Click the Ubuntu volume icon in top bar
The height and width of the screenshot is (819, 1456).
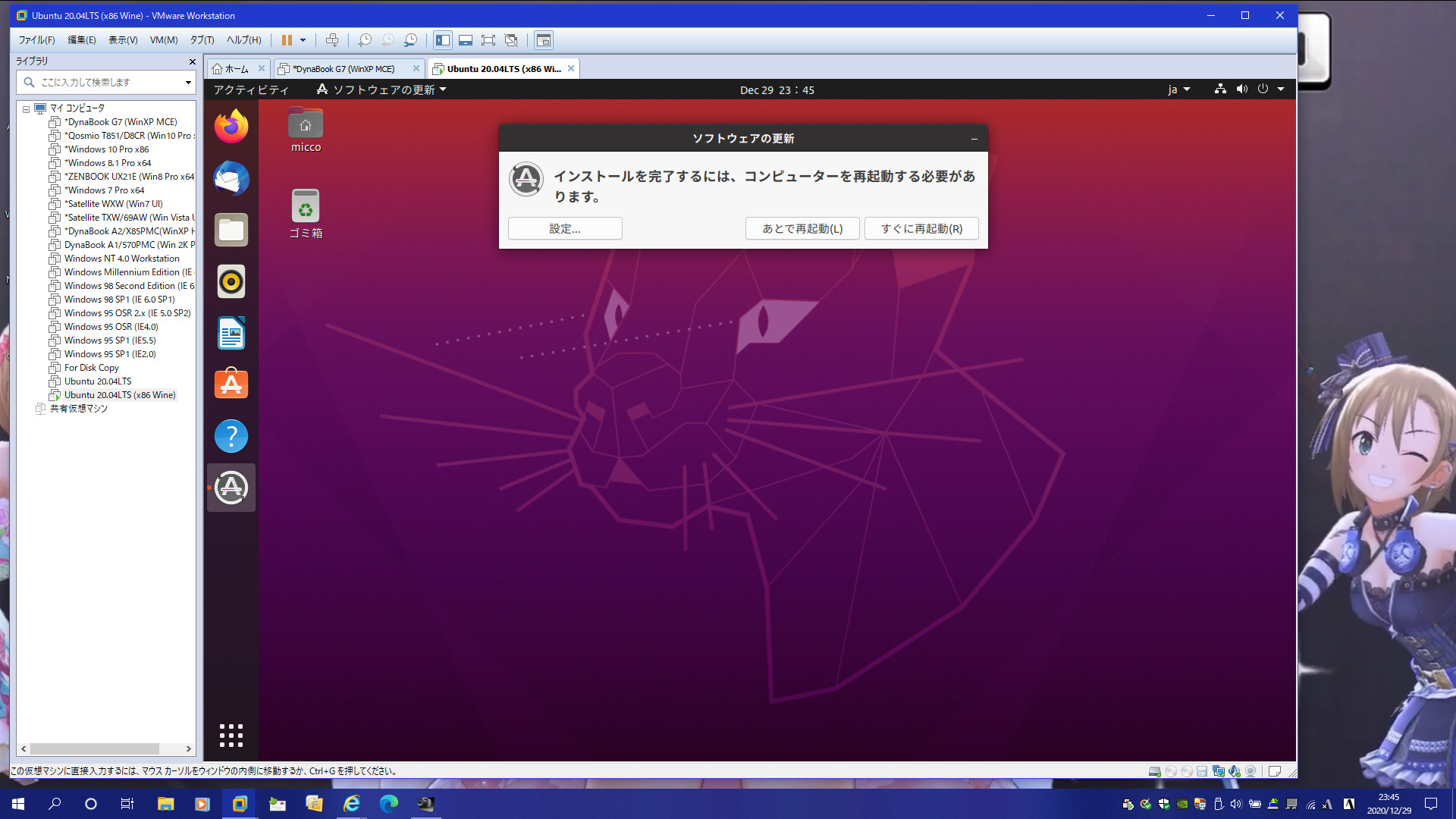click(1241, 89)
